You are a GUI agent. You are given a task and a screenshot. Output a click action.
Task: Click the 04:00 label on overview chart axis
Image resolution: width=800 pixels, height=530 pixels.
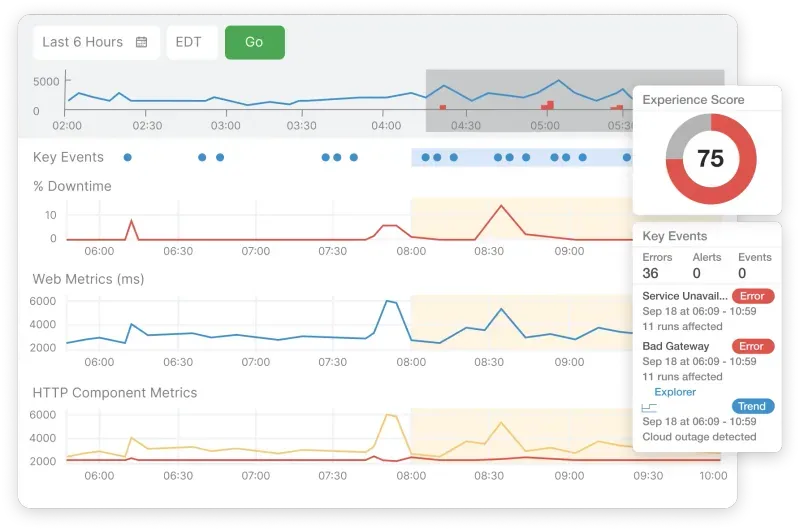pos(386,125)
